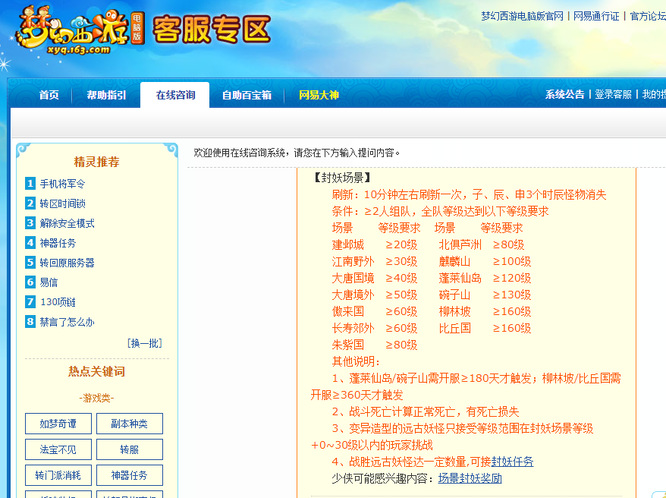Screen dimensions: 666x498
Task: Click the 法宝不见 keyword button
Action: 58,449
